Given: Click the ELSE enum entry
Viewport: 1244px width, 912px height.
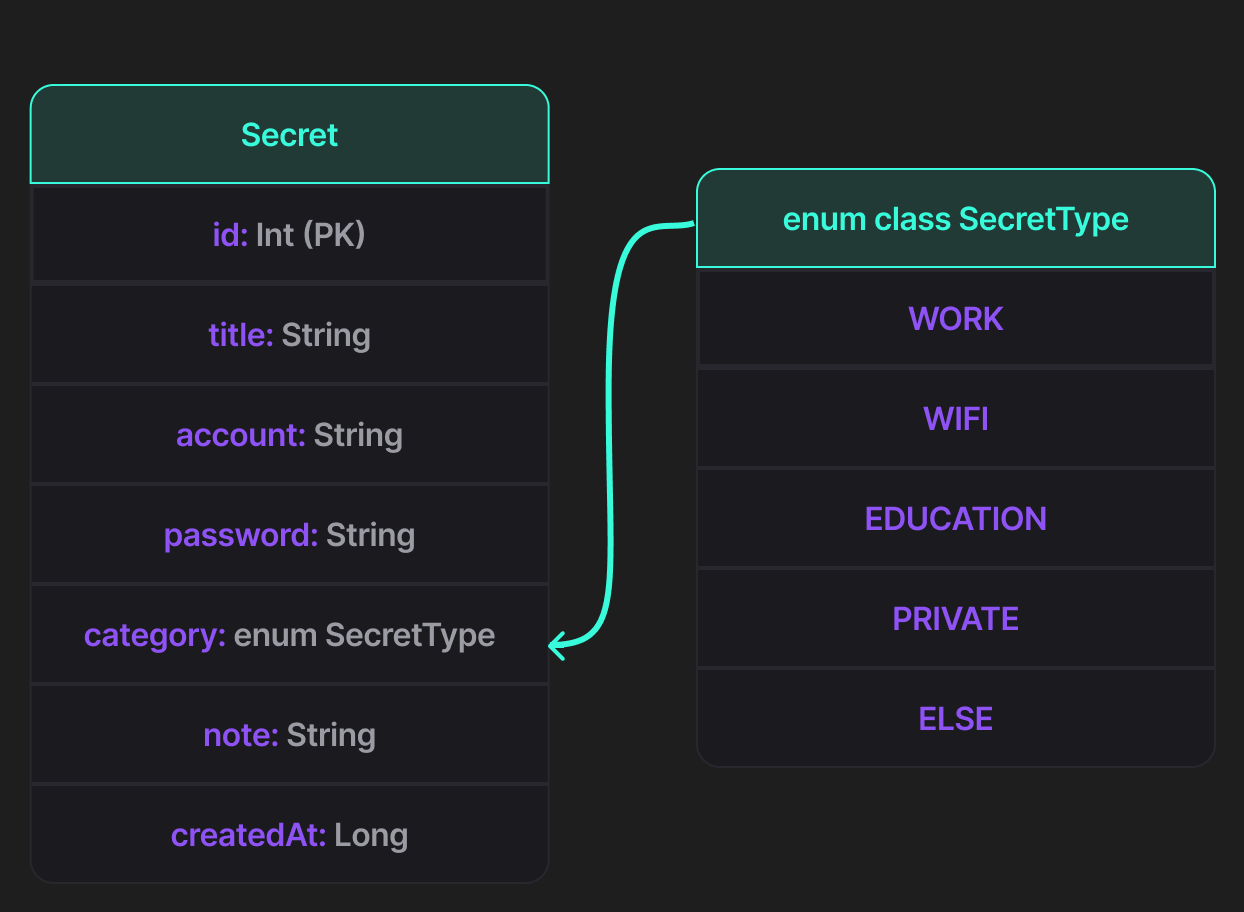Looking at the screenshot, I should (x=955, y=719).
